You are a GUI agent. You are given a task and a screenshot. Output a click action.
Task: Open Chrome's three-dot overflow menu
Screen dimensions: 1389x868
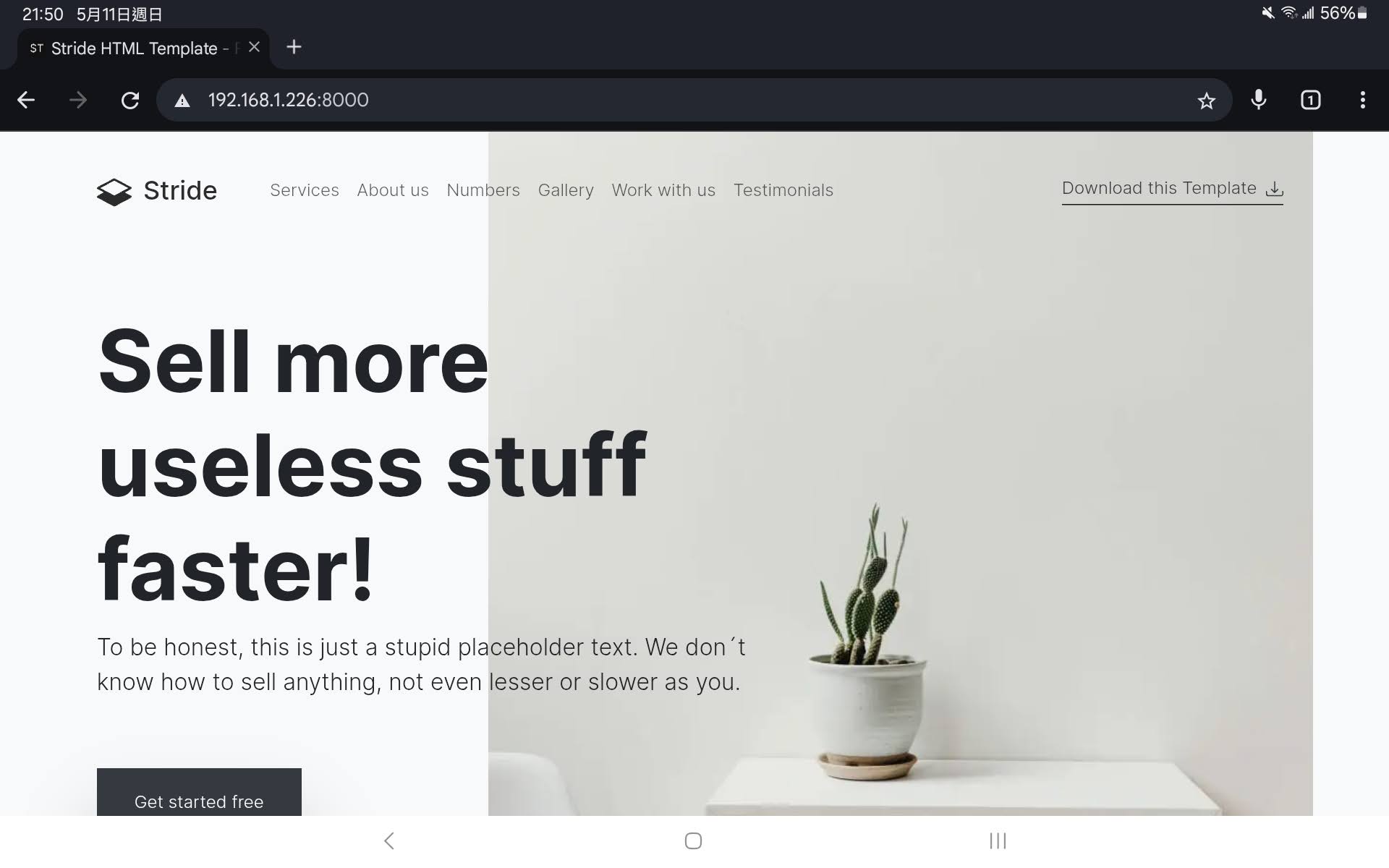(x=1363, y=100)
